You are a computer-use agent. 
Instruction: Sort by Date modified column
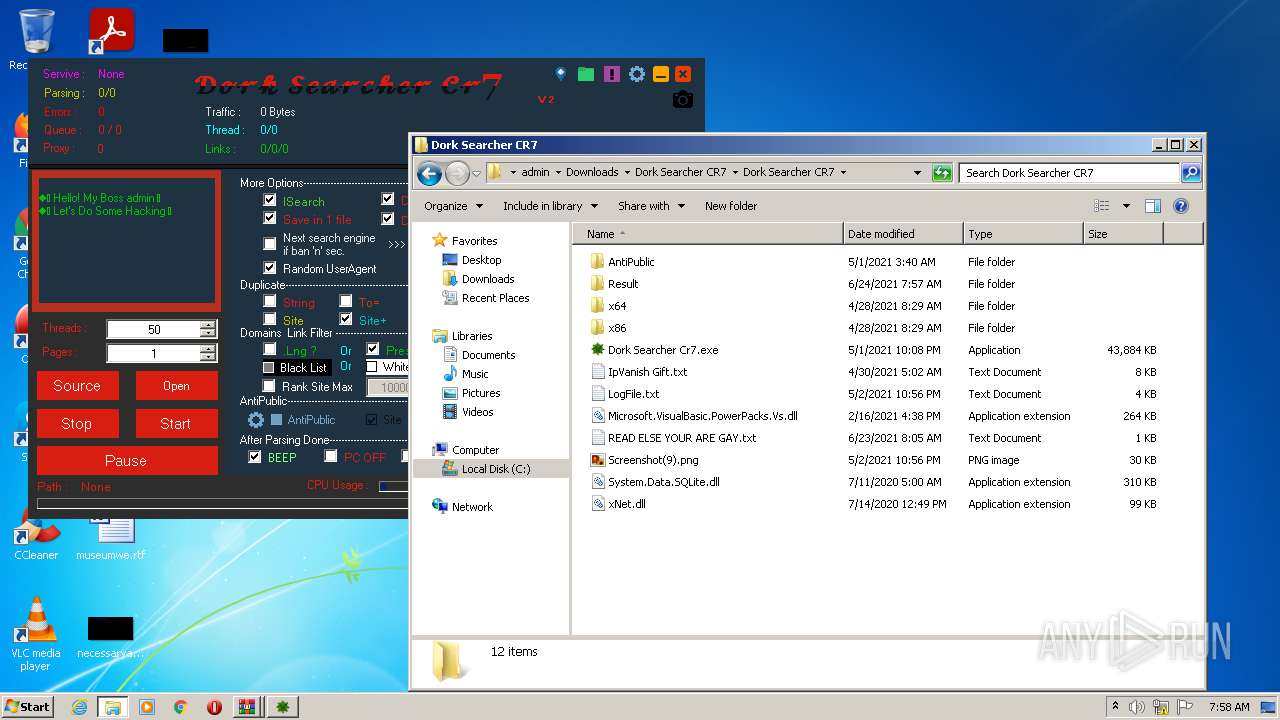pos(903,234)
